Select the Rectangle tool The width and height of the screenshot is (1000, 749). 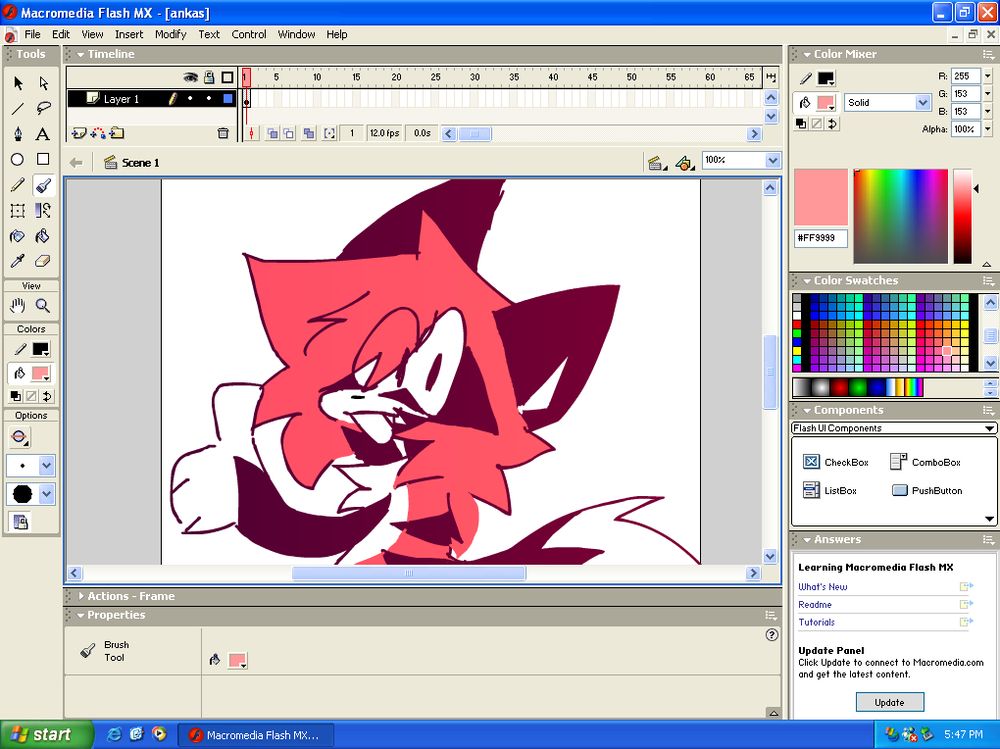[x=43, y=159]
